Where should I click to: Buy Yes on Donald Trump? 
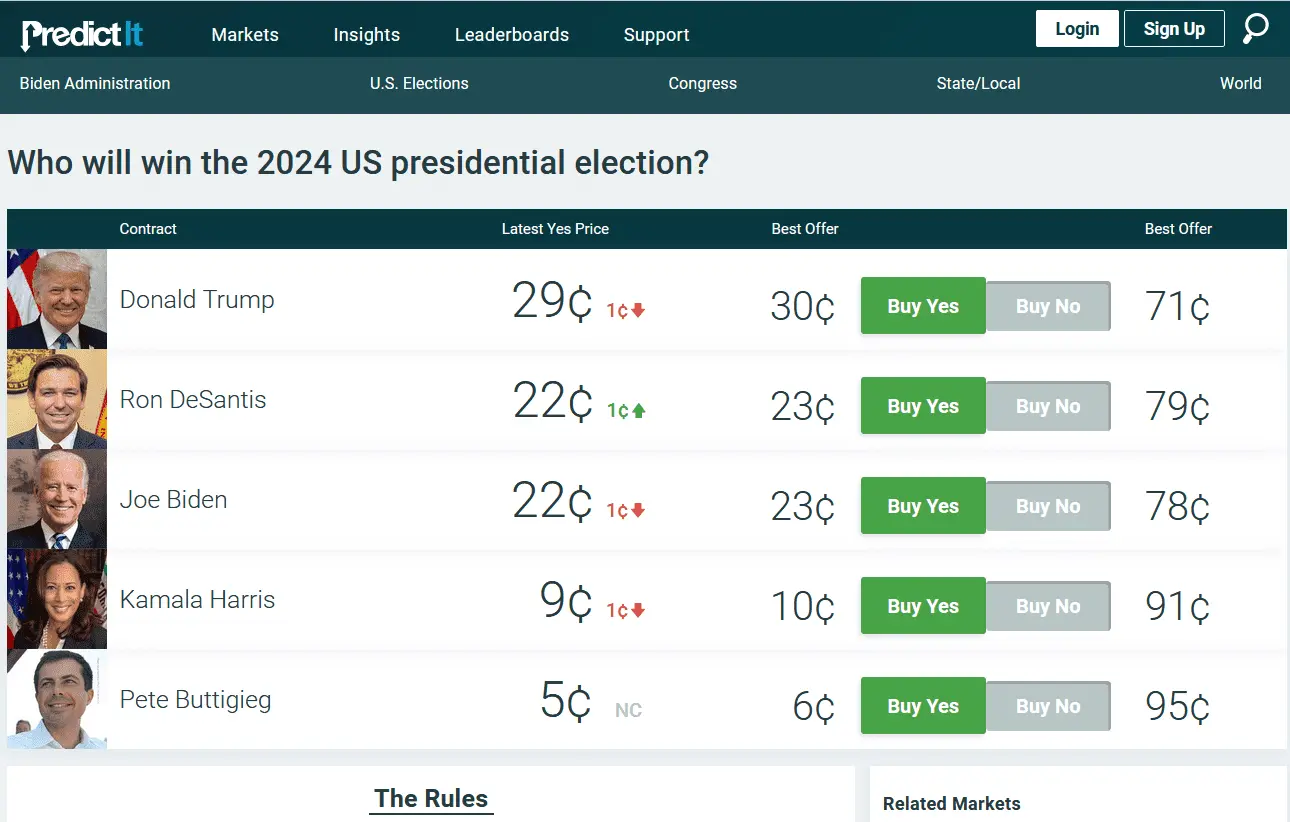922,306
